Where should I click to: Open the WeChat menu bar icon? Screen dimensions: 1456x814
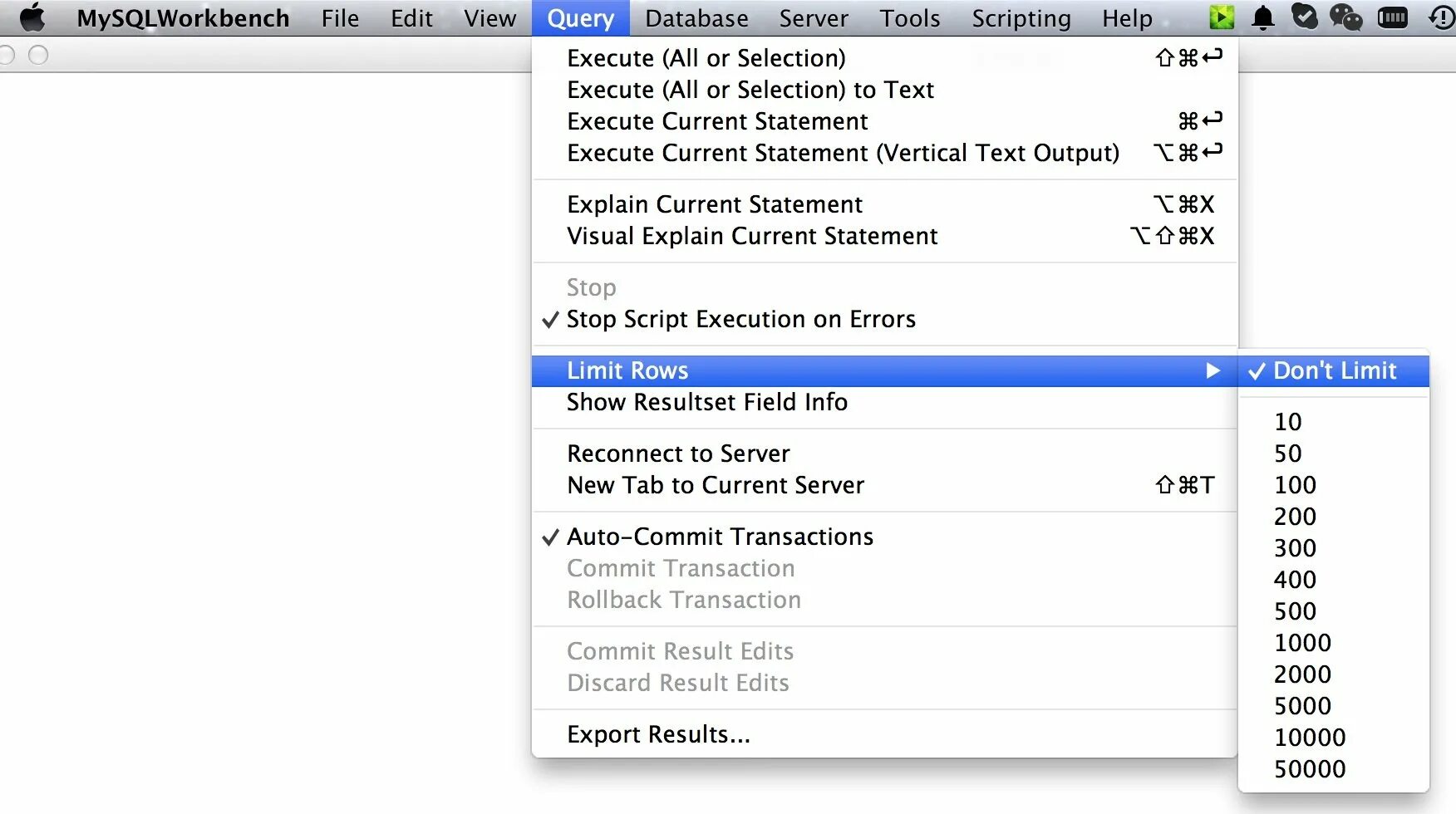pyautogui.click(x=1345, y=17)
